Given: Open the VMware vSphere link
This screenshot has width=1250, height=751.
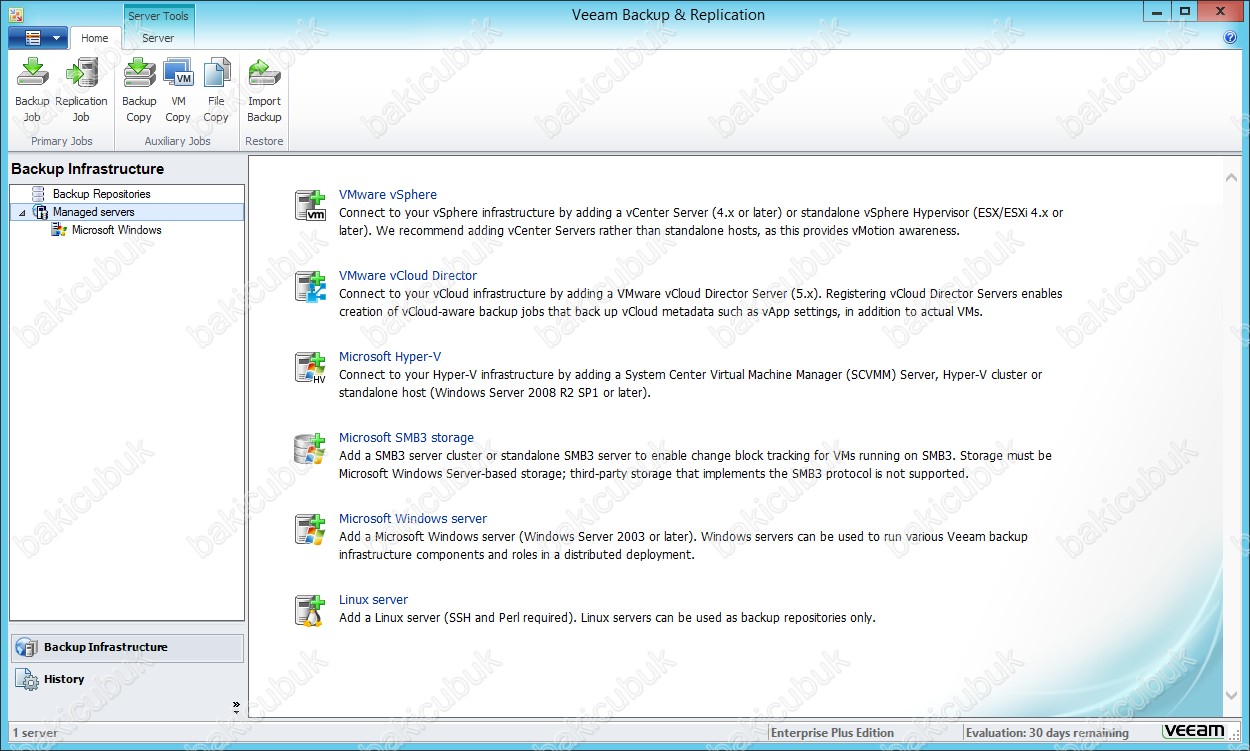Looking at the screenshot, I should point(388,195).
